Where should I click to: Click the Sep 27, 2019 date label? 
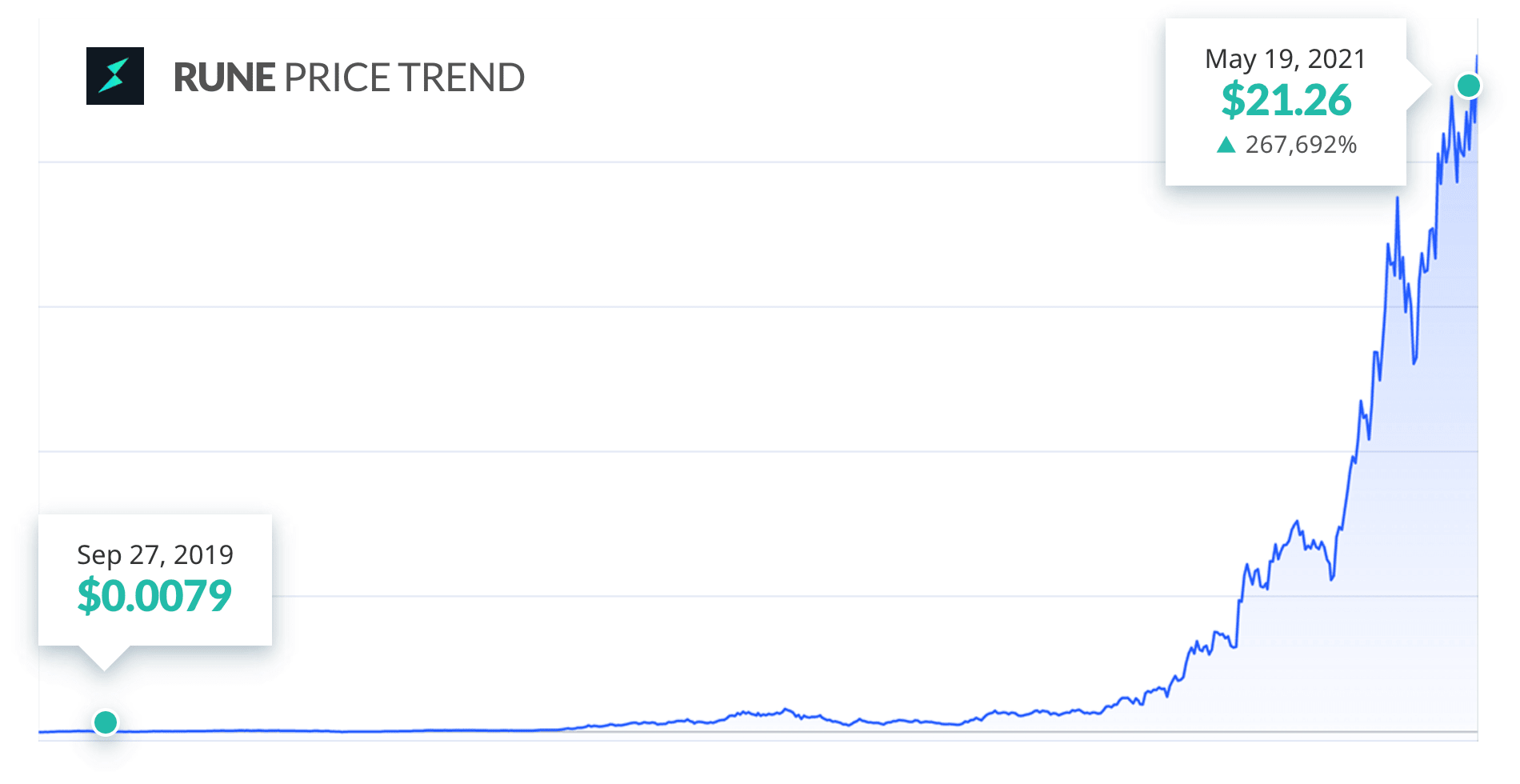tap(155, 555)
